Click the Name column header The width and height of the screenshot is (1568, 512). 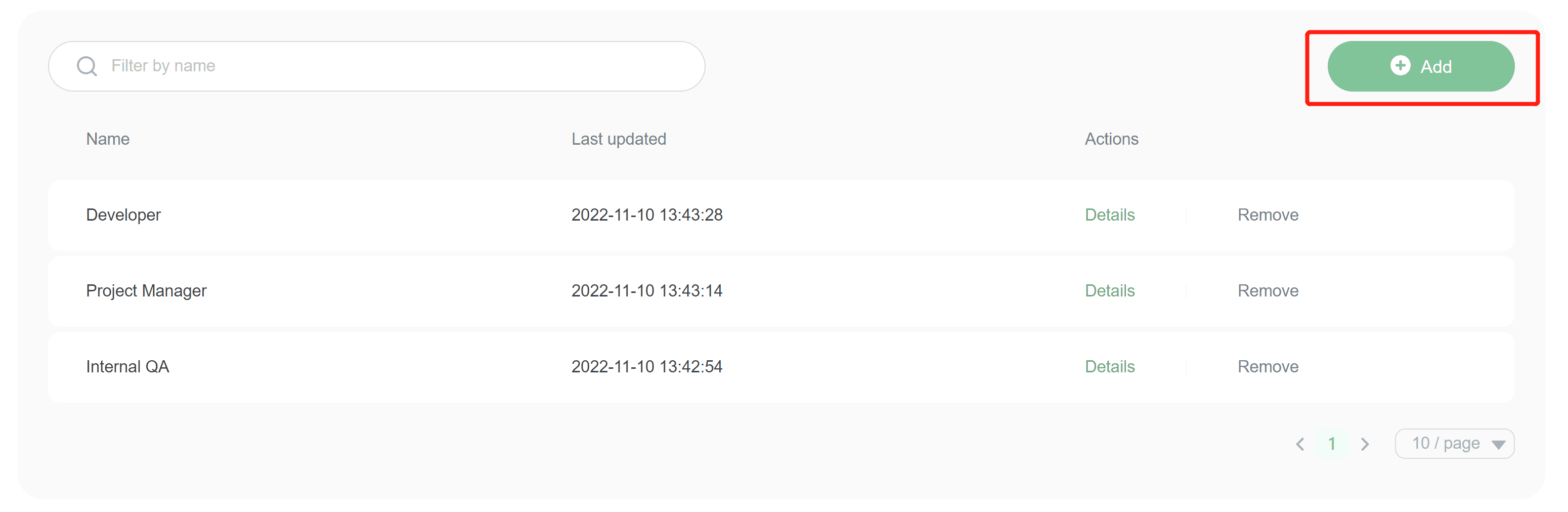[x=108, y=139]
